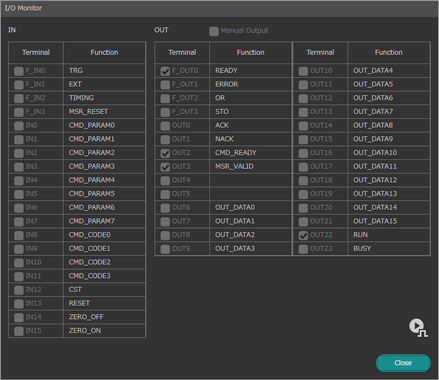Check the F_OUT2 OR checkbox
The image size is (439, 380).
coord(165,98)
